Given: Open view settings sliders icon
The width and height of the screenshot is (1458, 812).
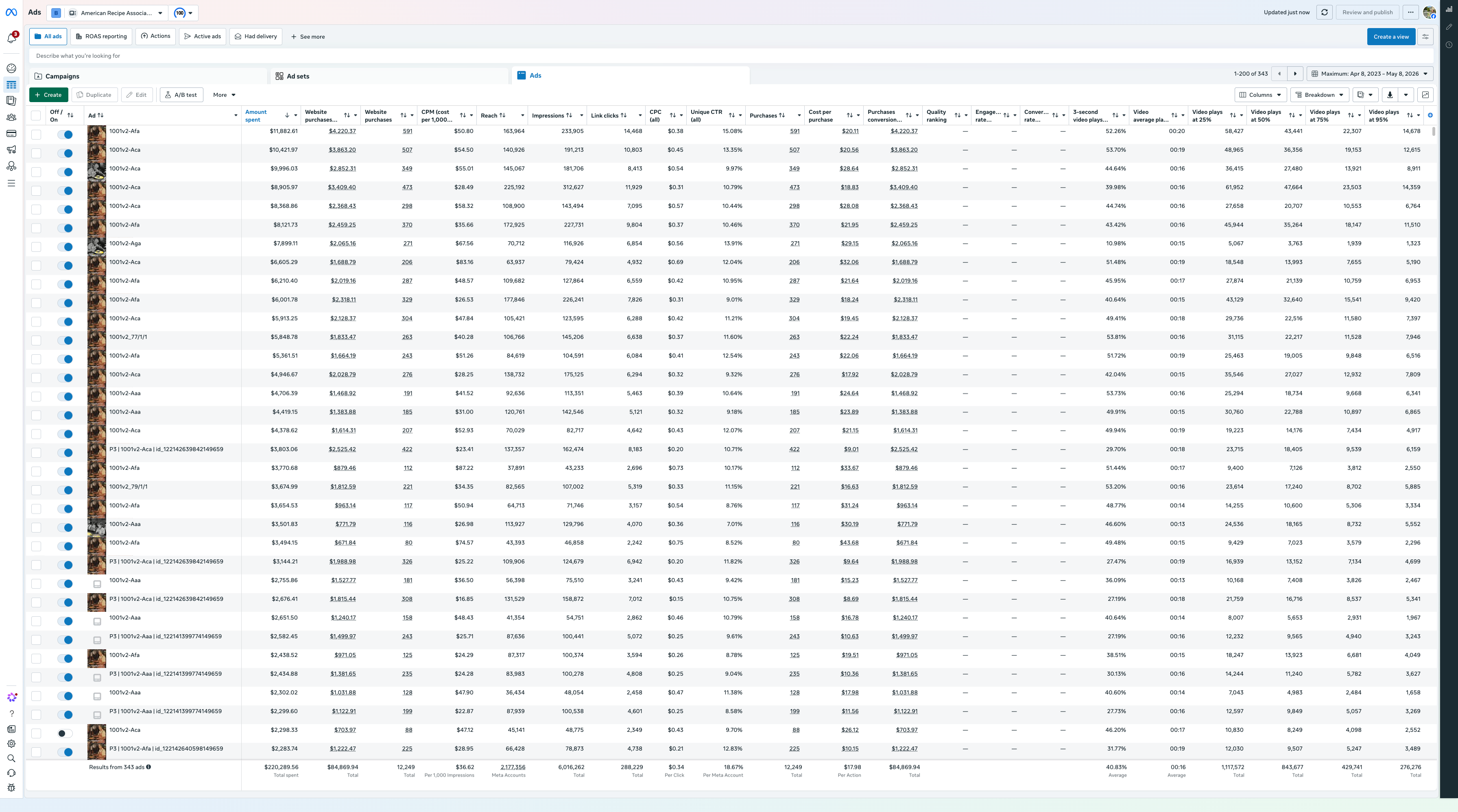Looking at the screenshot, I should click(x=1425, y=37).
